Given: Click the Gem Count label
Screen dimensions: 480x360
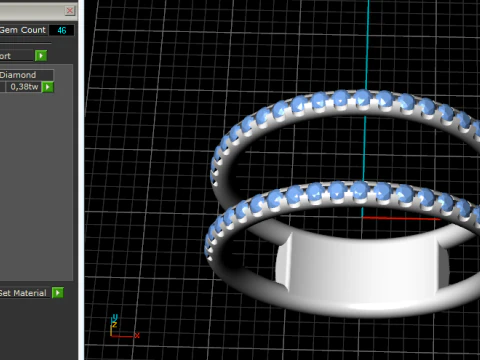Looking at the screenshot, I should (23, 30).
